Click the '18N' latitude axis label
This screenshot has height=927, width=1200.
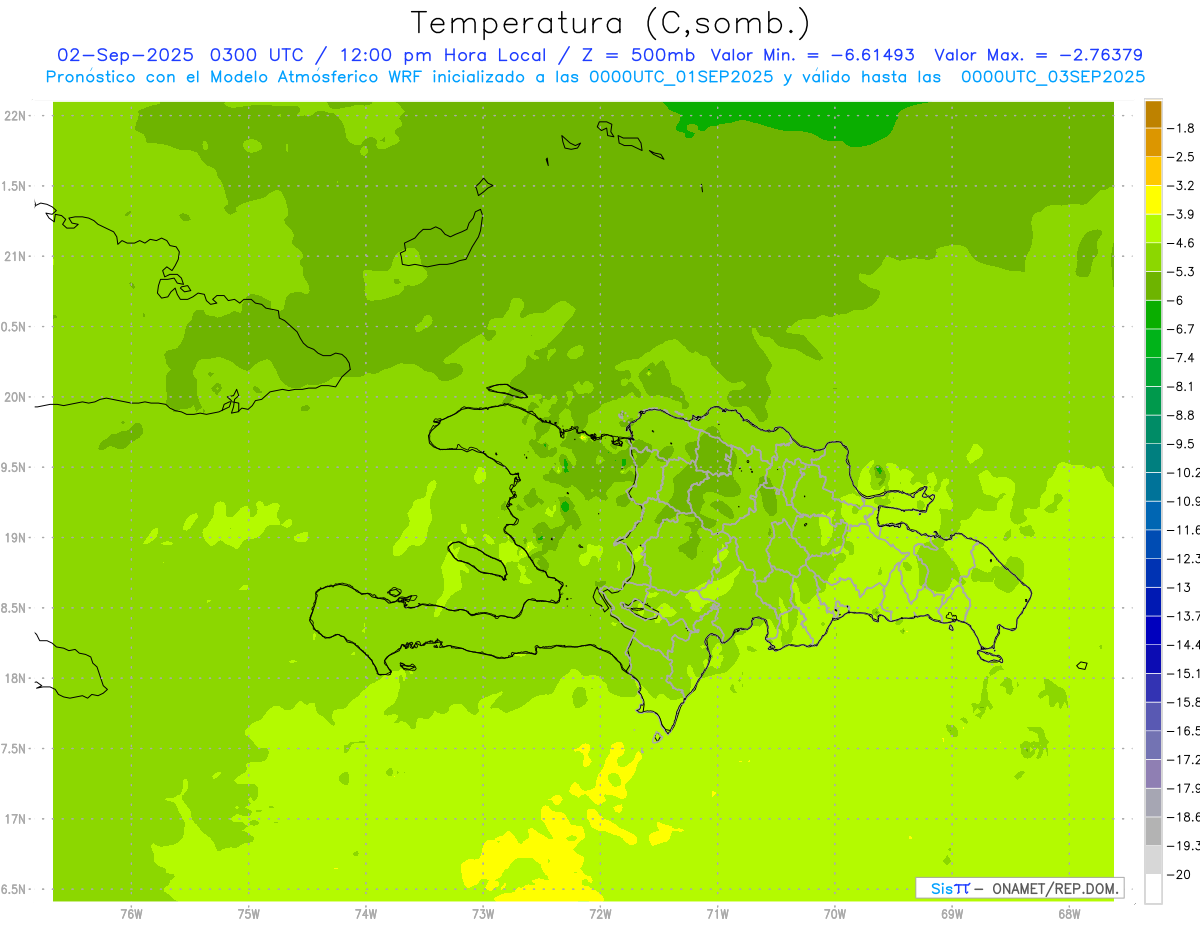[x=16, y=678]
